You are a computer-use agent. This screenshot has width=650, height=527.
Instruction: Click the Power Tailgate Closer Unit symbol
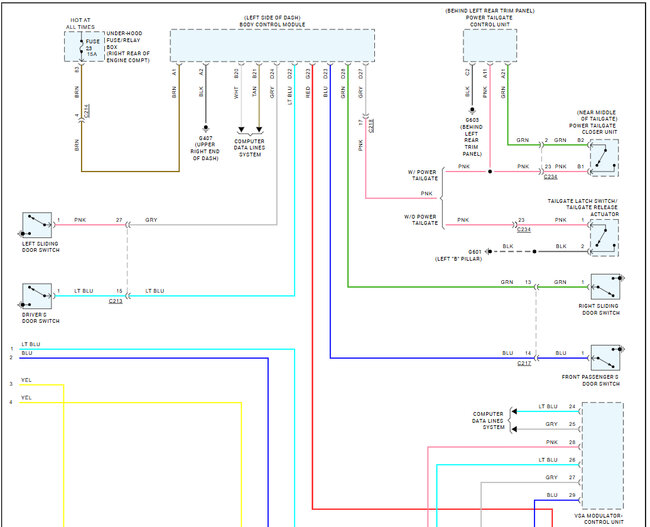click(604, 158)
